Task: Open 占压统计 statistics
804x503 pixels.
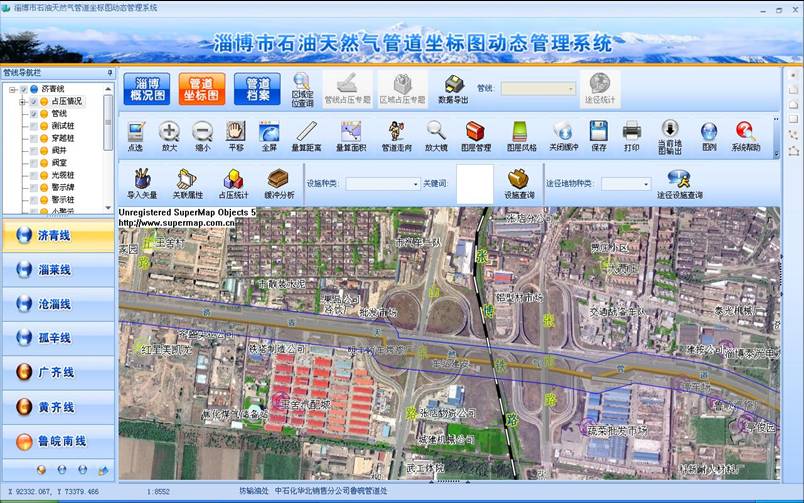Action: click(233, 184)
